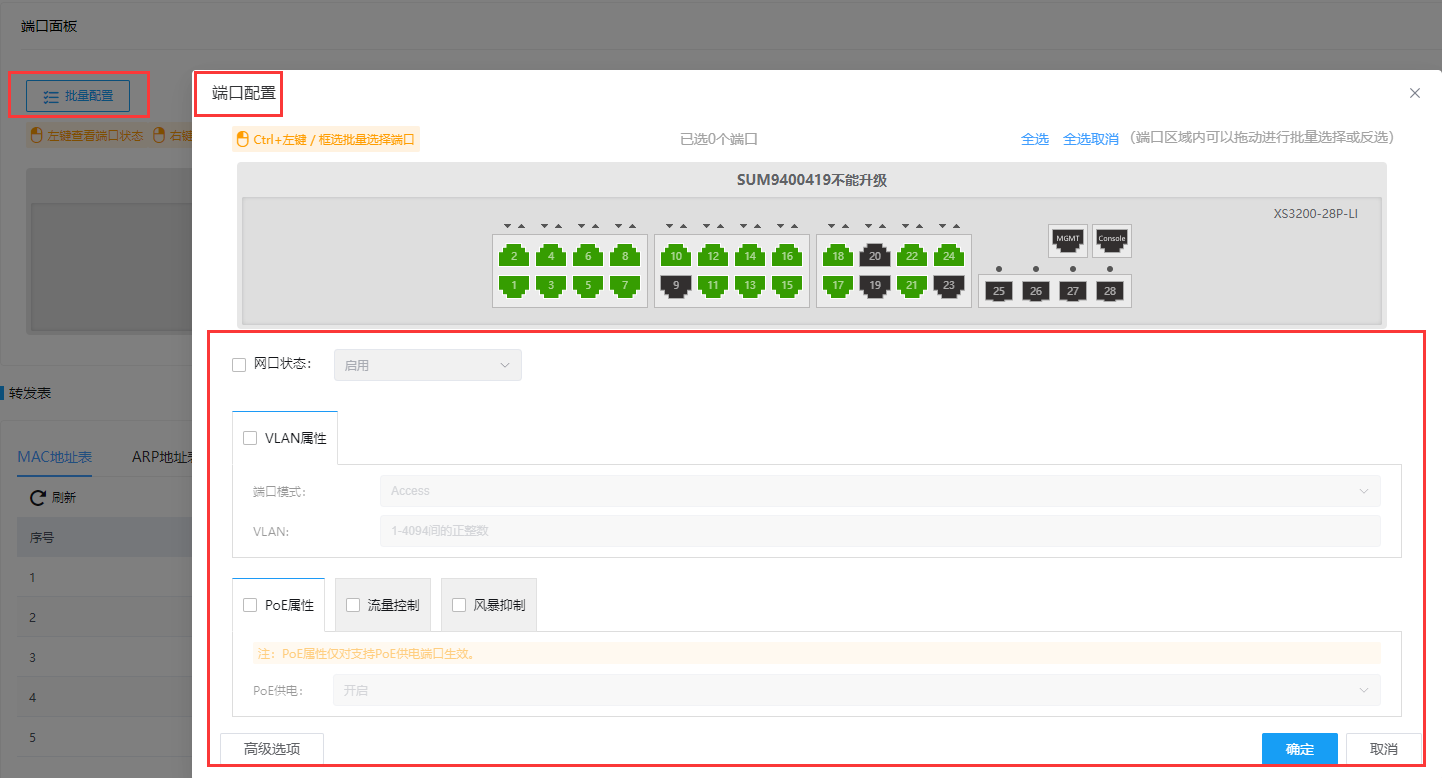1442x778 pixels.
Task: Click port 20 icon on the switch
Action: click(875, 256)
